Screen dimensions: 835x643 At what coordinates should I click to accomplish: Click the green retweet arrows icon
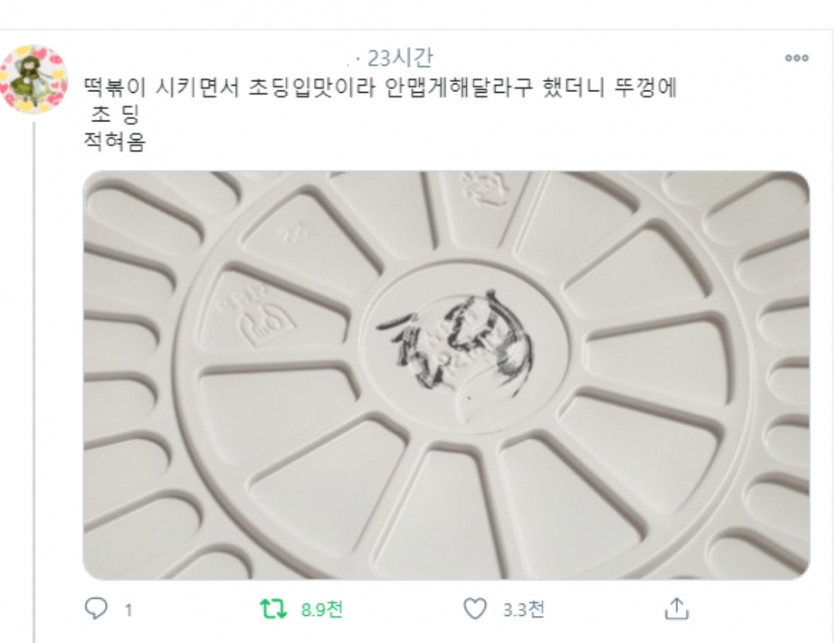click(x=273, y=608)
